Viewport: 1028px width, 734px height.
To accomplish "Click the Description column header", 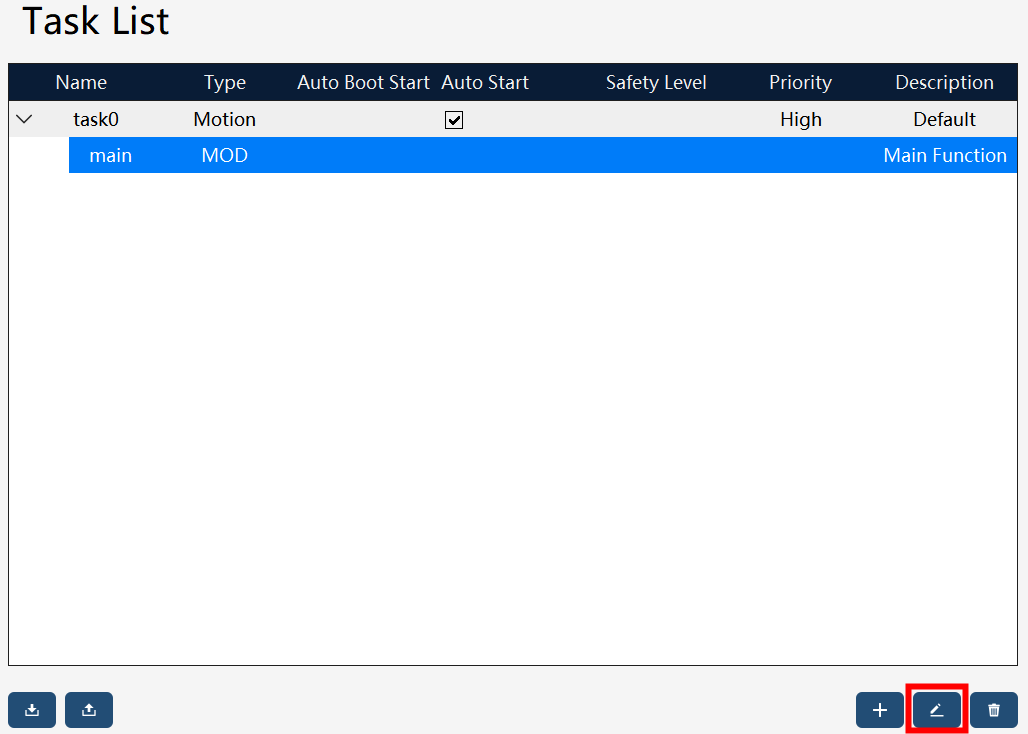I will tap(945, 83).
